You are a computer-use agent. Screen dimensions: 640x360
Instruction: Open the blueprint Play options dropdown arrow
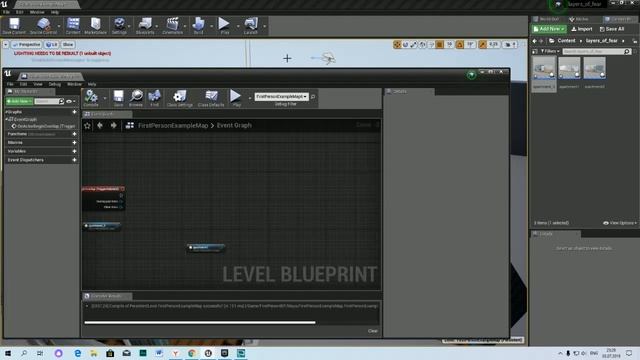click(x=249, y=98)
